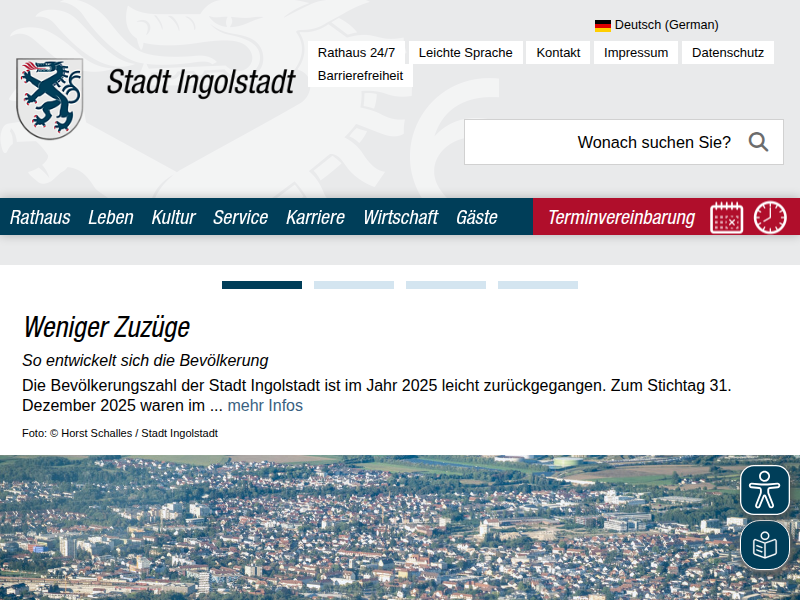
Task: Jump to the fourth slide indicator
Action: pos(538,285)
